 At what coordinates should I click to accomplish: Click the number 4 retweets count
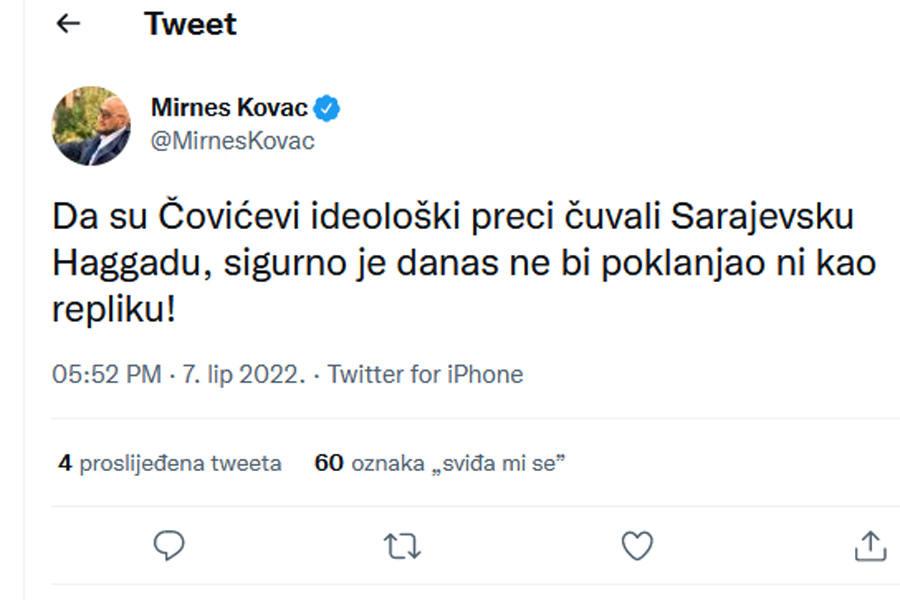click(65, 463)
